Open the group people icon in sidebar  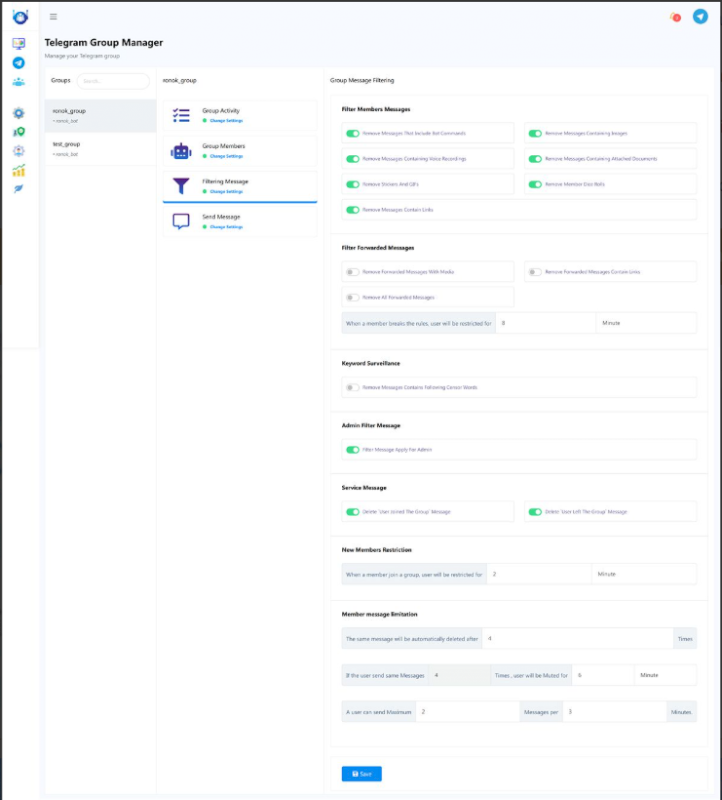pos(19,82)
